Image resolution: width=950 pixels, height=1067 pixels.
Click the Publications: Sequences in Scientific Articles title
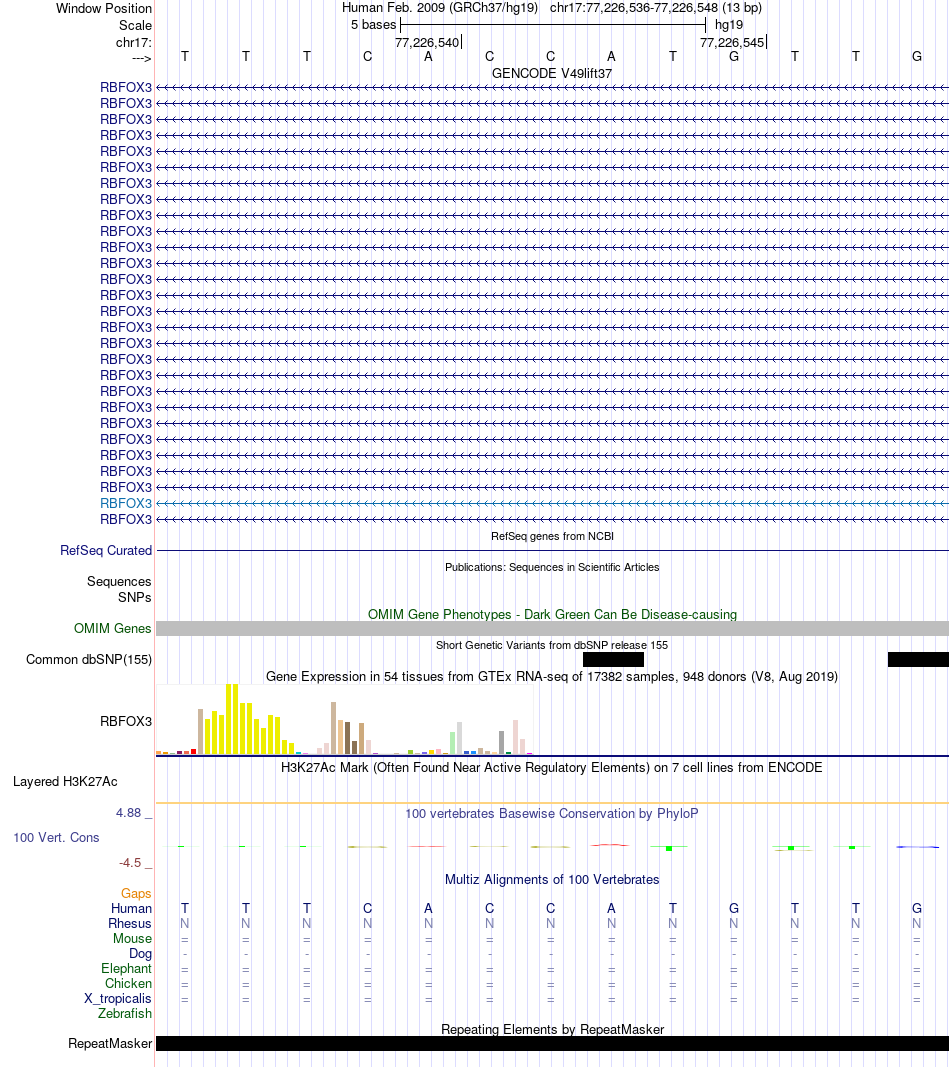tap(552, 567)
